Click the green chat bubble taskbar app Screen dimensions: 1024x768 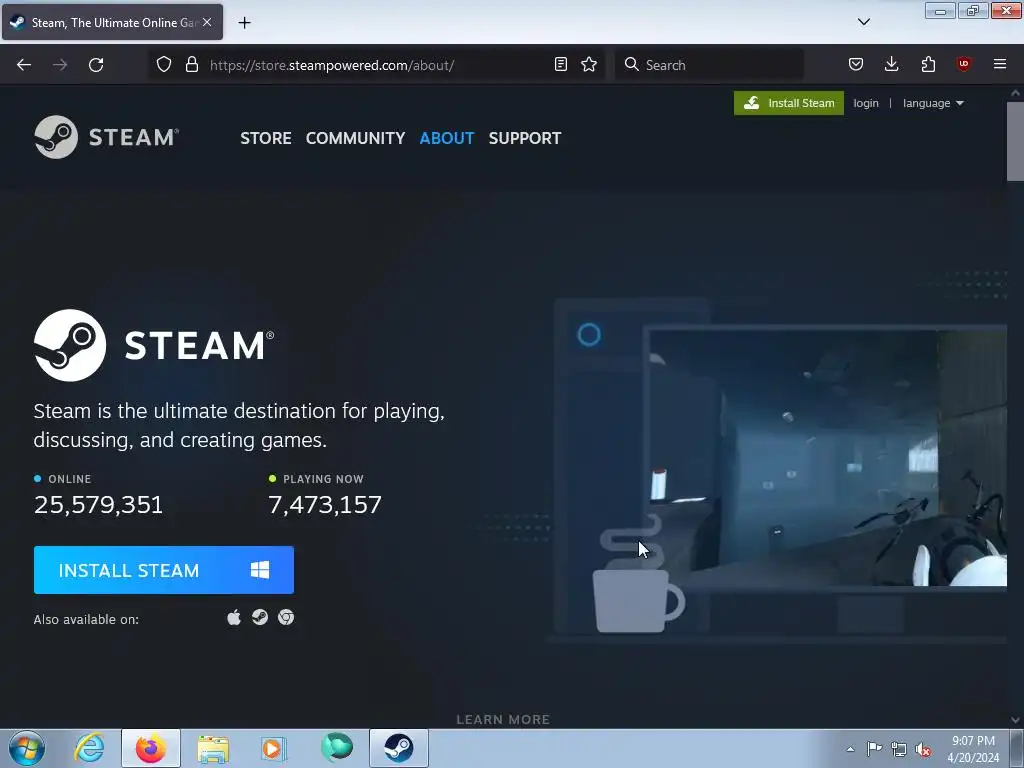pos(337,747)
